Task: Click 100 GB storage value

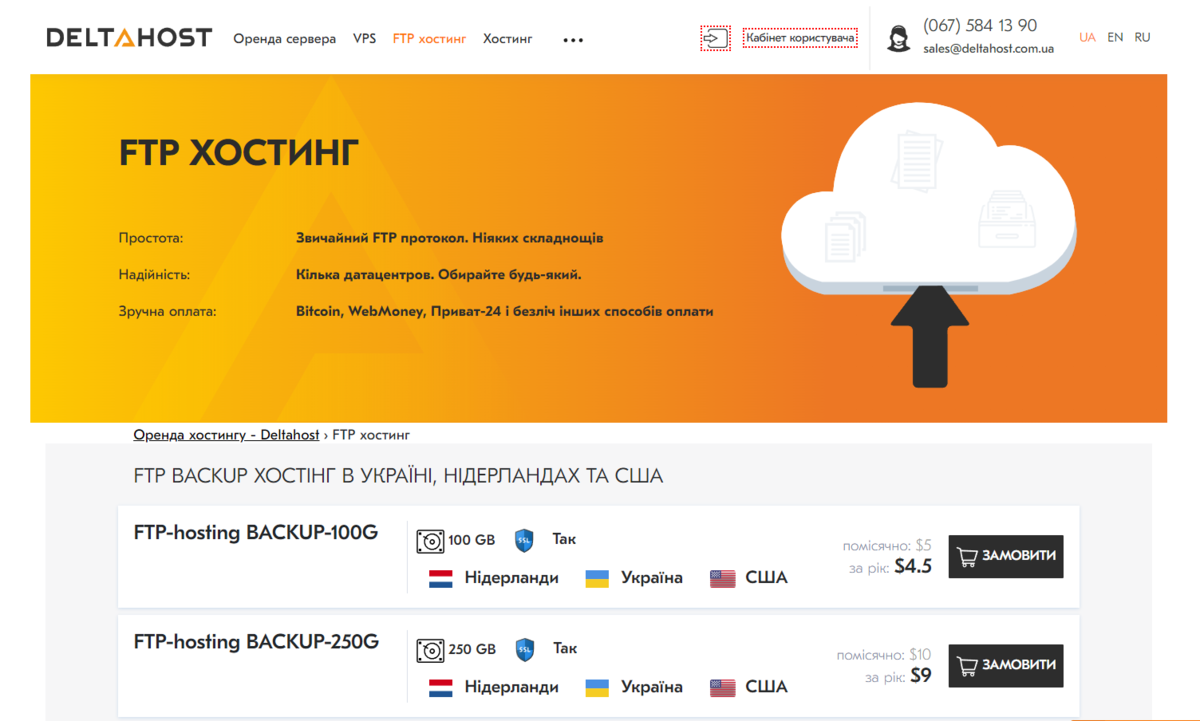Action: [472, 540]
